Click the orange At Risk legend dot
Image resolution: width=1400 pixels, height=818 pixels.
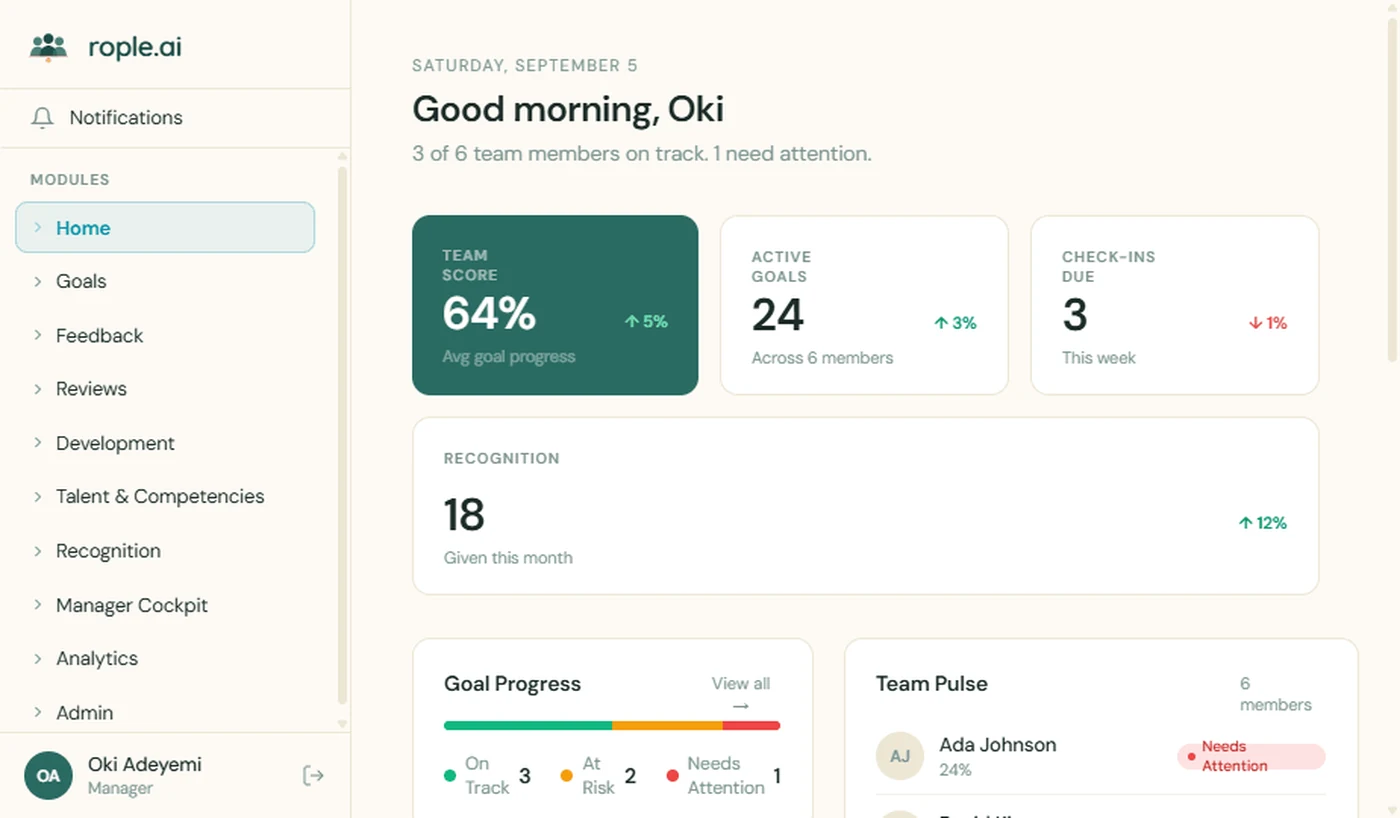567,775
